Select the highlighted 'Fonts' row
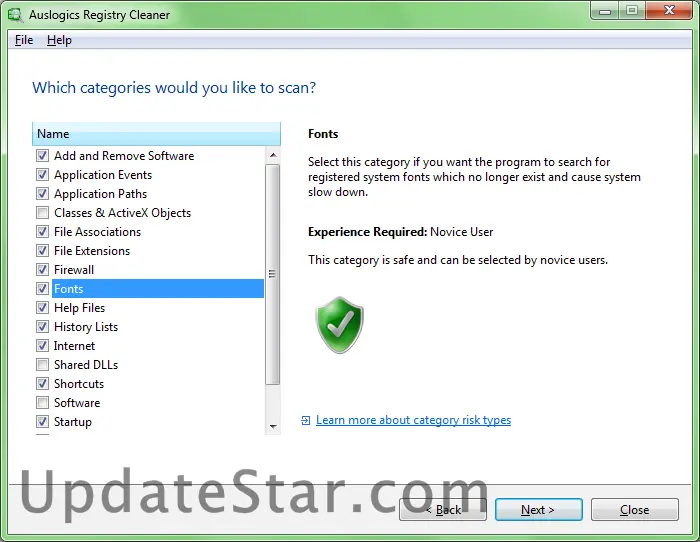 click(158, 289)
